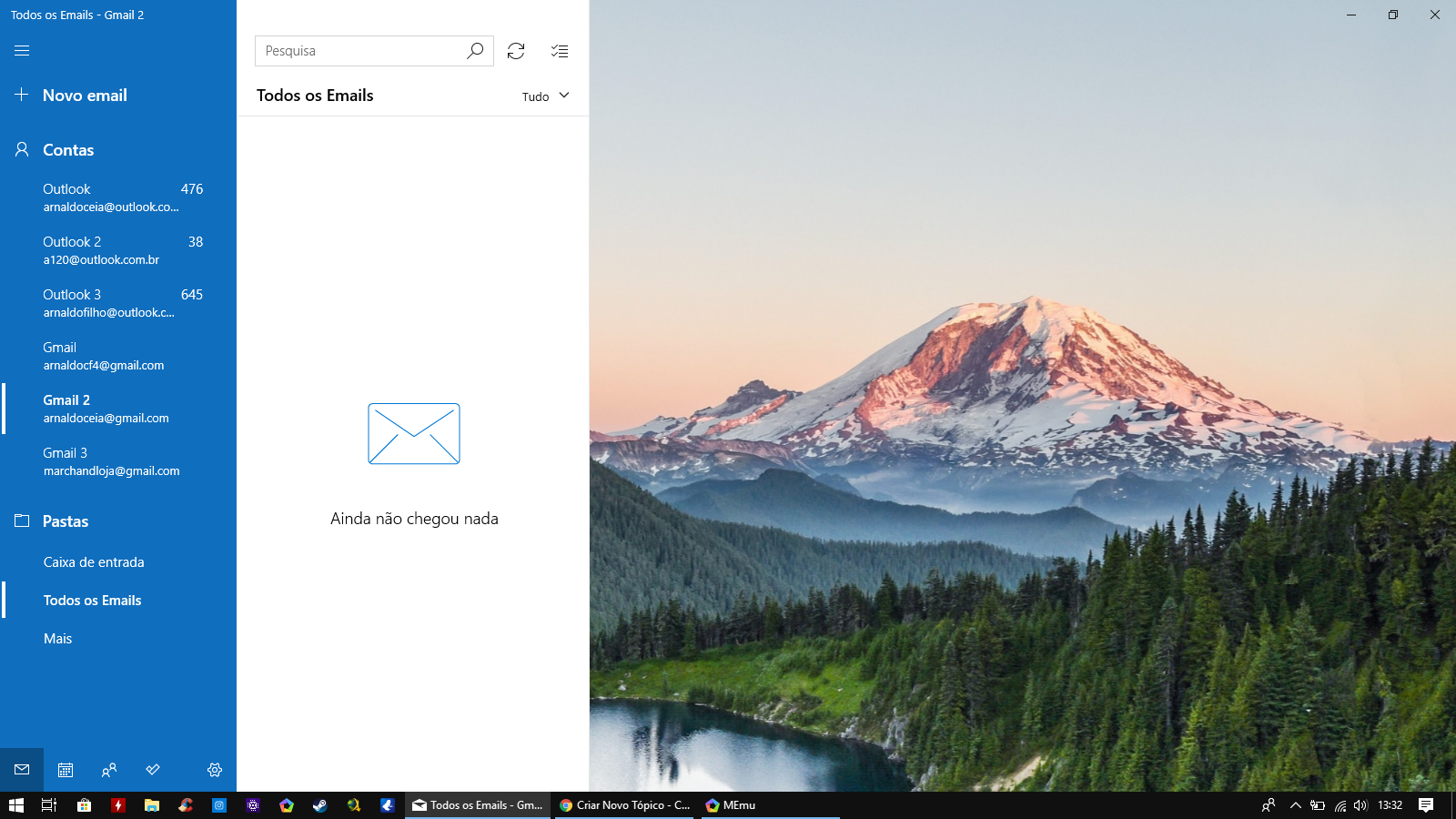This screenshot has width=1456, height=819.
Task: Collapse the hamburger navigation menu
Action: pyautogui.click(x=22, y=51)
